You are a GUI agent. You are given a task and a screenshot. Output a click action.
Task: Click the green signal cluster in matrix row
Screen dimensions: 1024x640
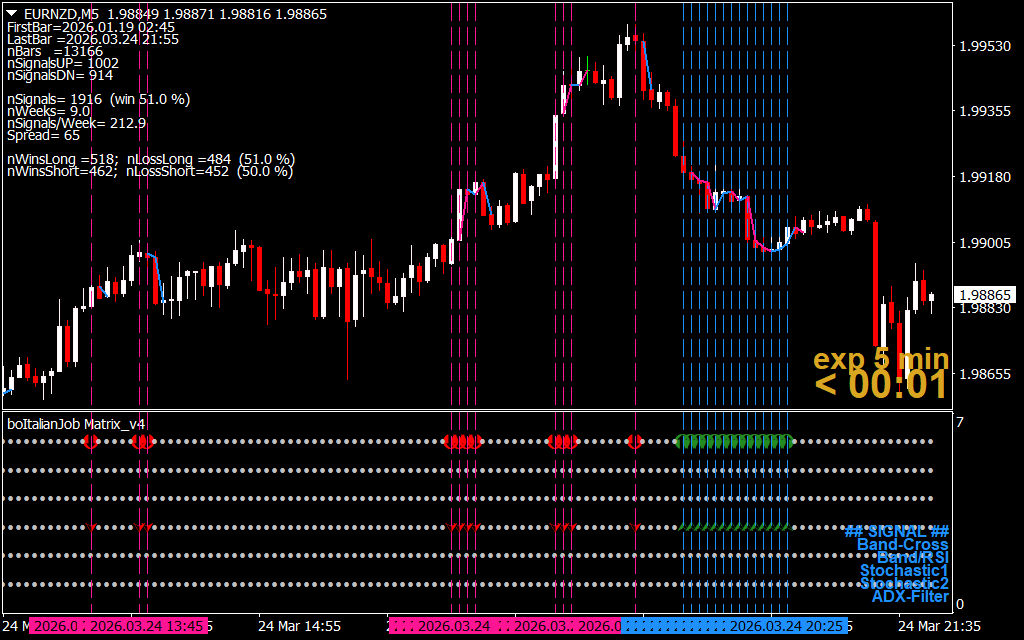click(x=735, y=441)
